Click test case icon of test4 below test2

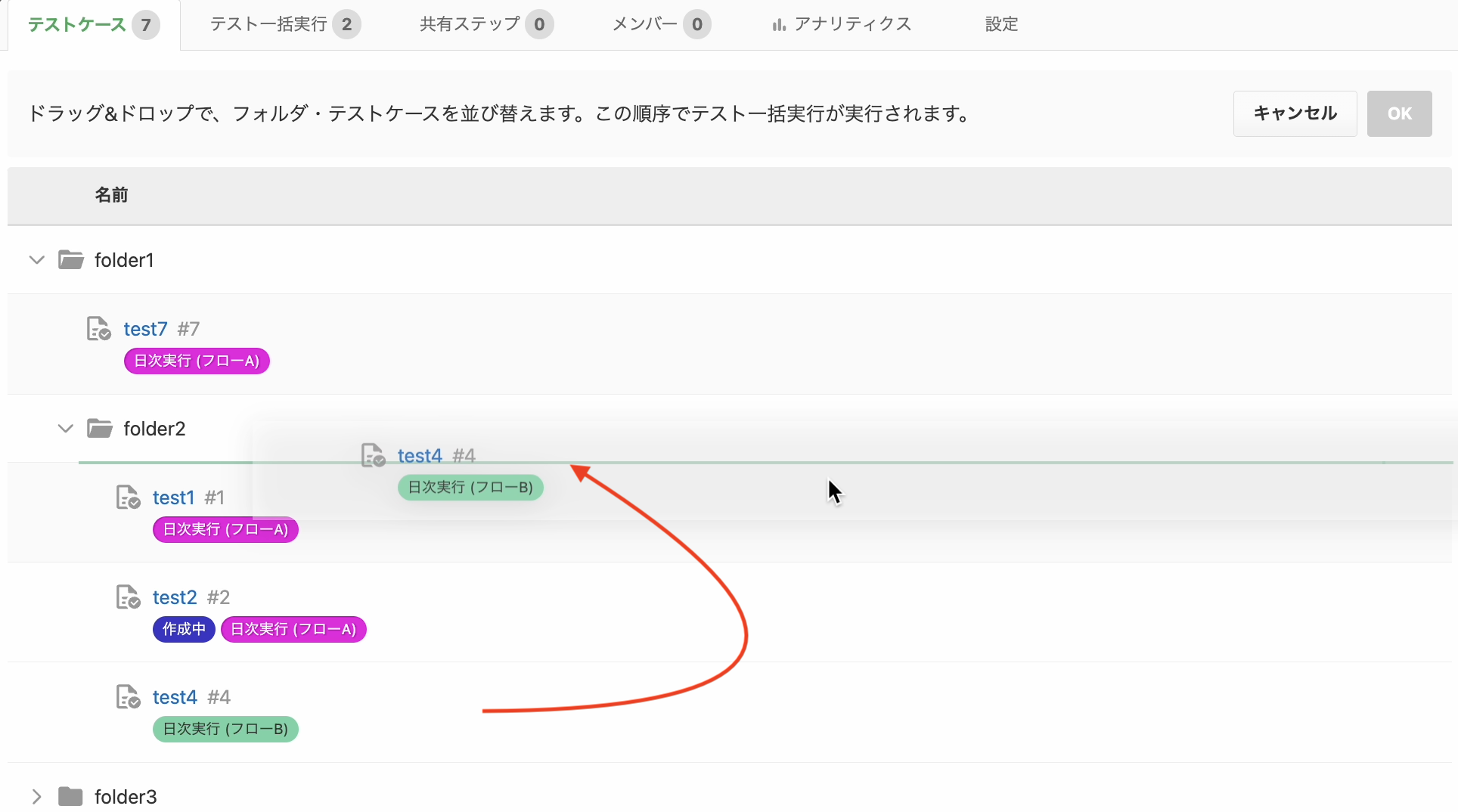[x=129, y=697]
